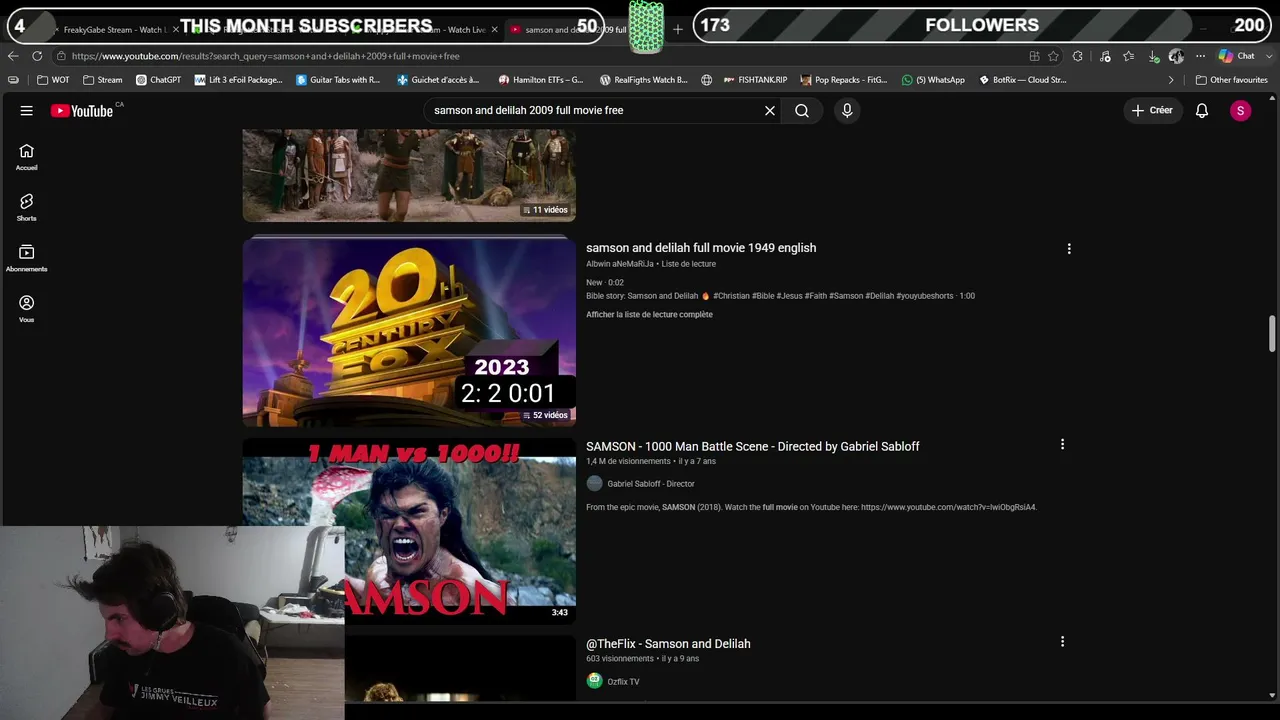Open Albwin aNeMaRiJa channel link
The image size is (1280, 720).
click(620, 264)
